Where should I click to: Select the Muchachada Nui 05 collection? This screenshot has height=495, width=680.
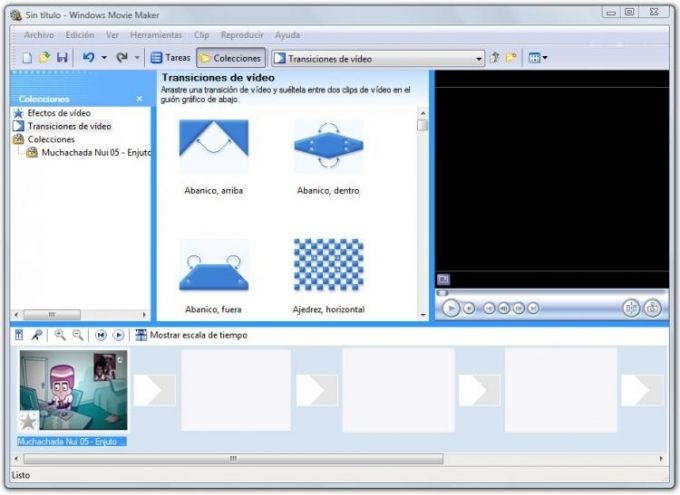click(x=89, y=153)
